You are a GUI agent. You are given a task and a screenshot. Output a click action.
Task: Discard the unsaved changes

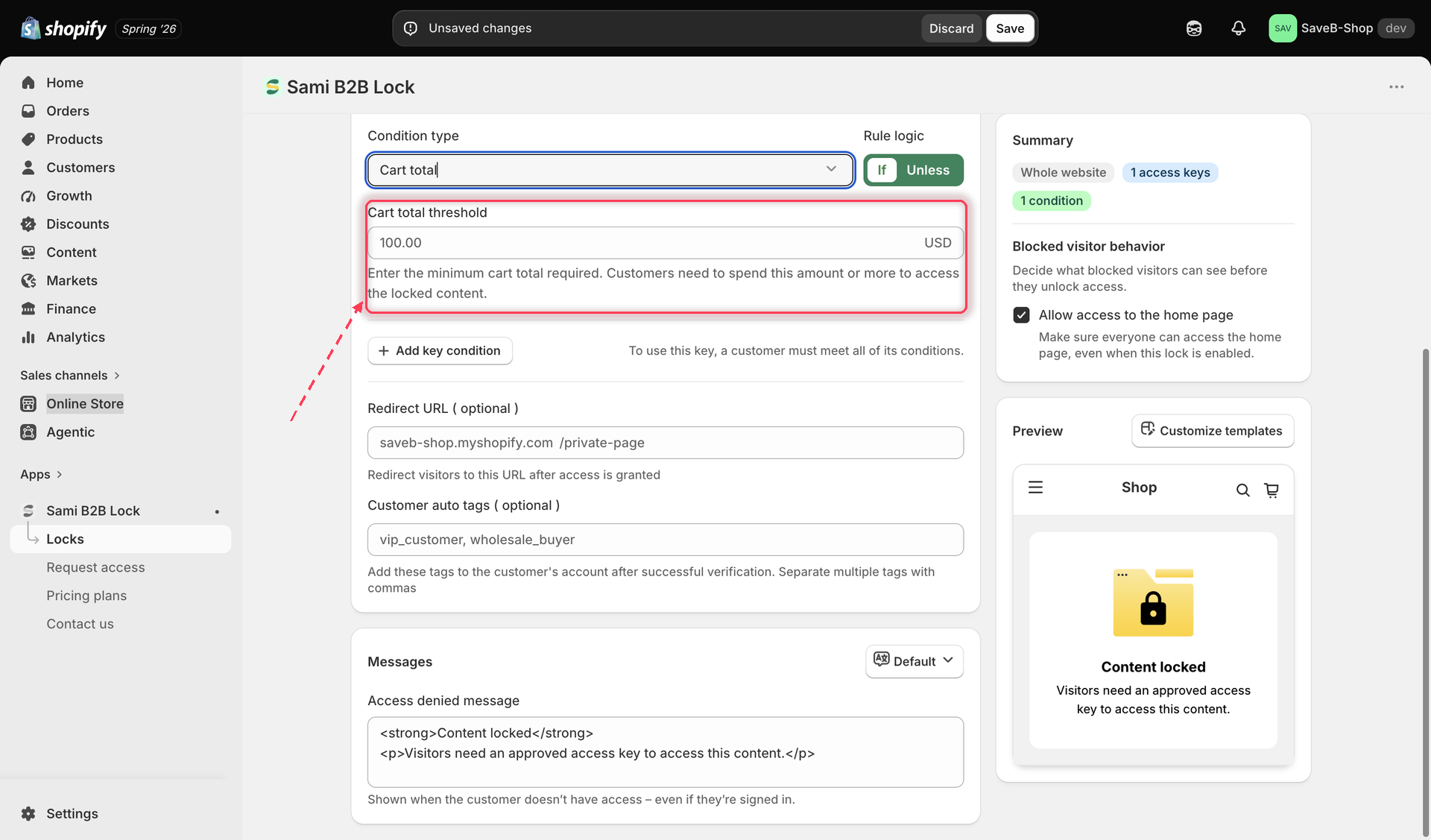951,28
